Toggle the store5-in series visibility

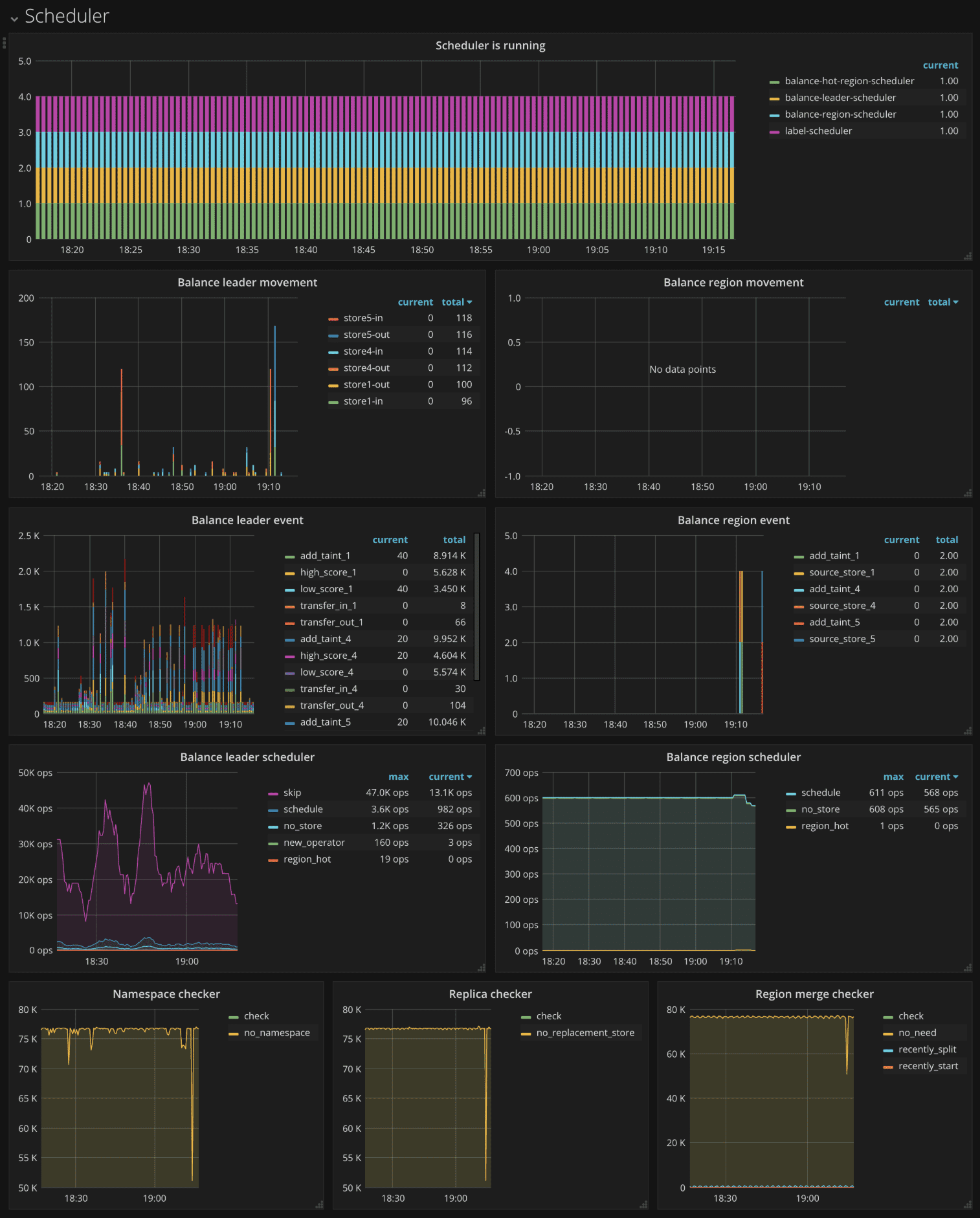point(362,318)
